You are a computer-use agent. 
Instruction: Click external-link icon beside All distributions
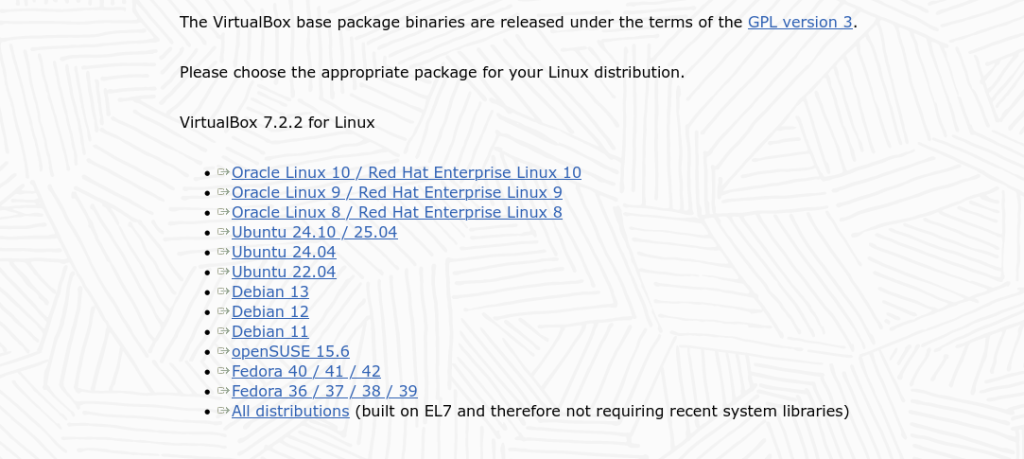coord(223,411)
